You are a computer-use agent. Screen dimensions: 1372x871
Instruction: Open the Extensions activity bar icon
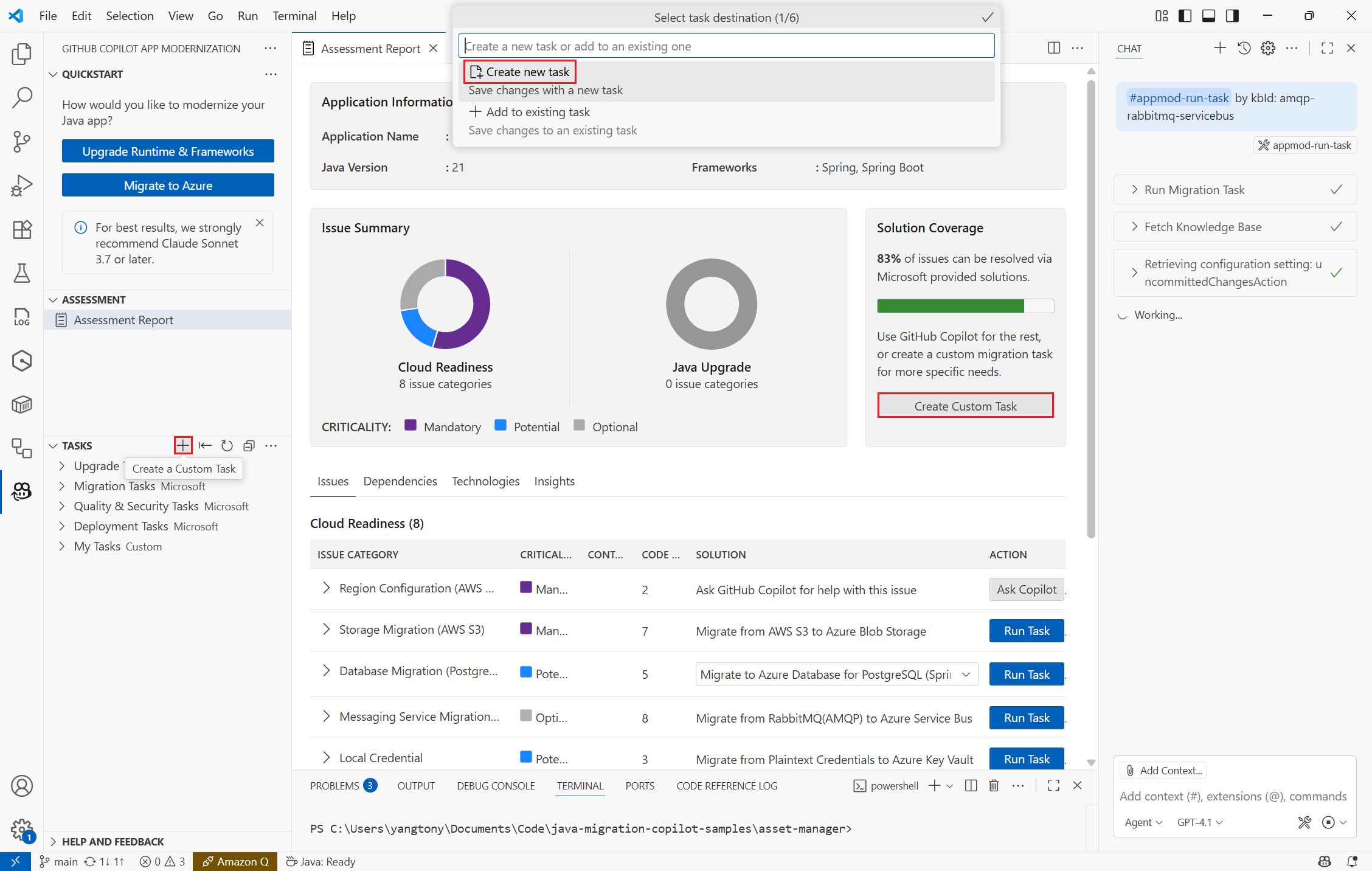[x=22, y=229]
